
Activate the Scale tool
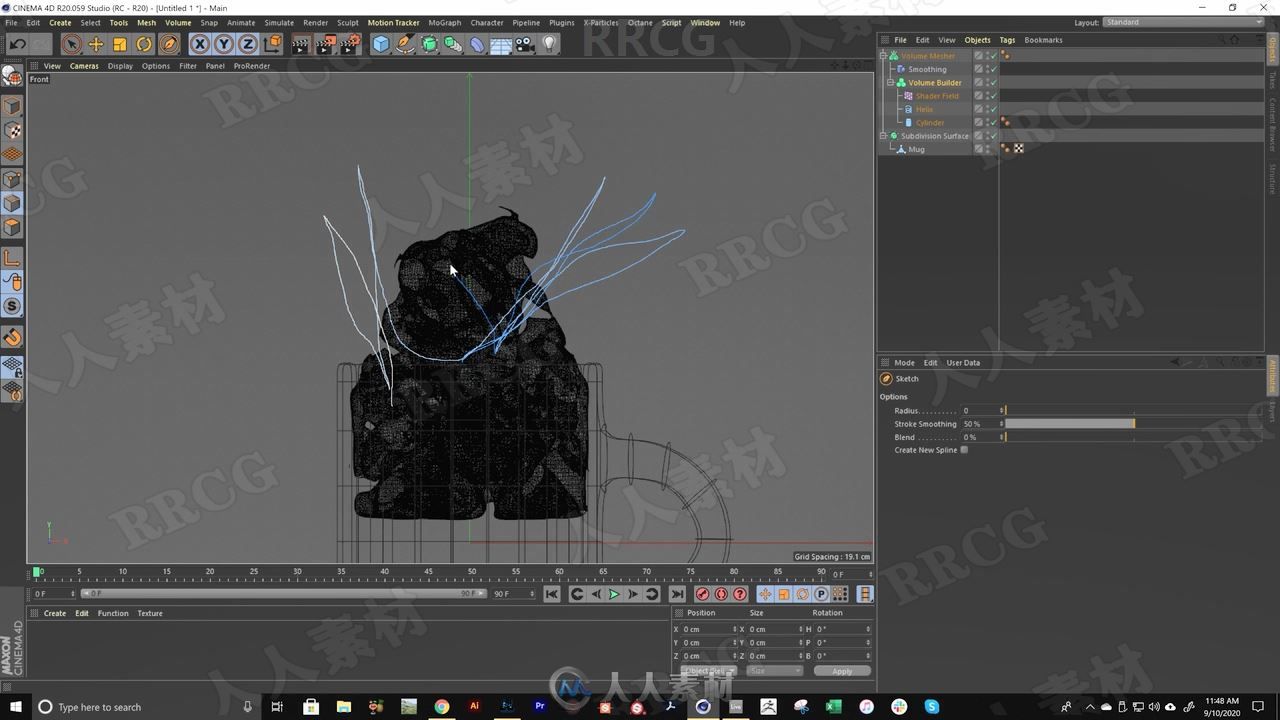click(x=120, y=44)
